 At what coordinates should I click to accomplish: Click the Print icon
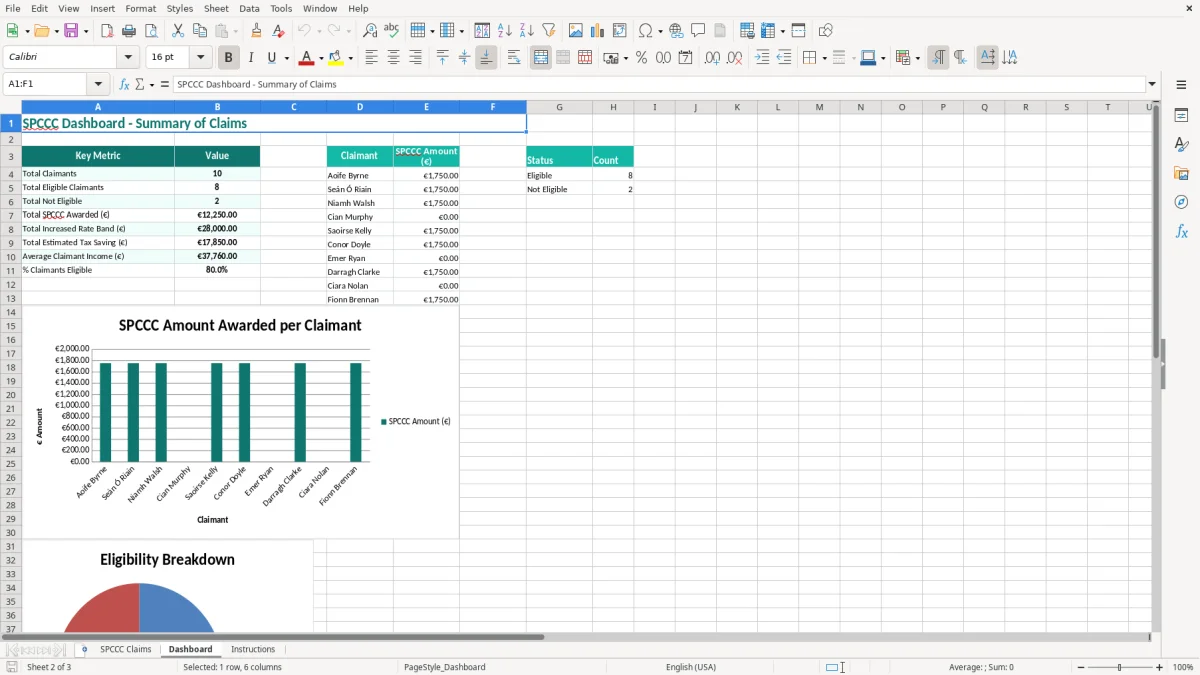click(x=130, y=31)
